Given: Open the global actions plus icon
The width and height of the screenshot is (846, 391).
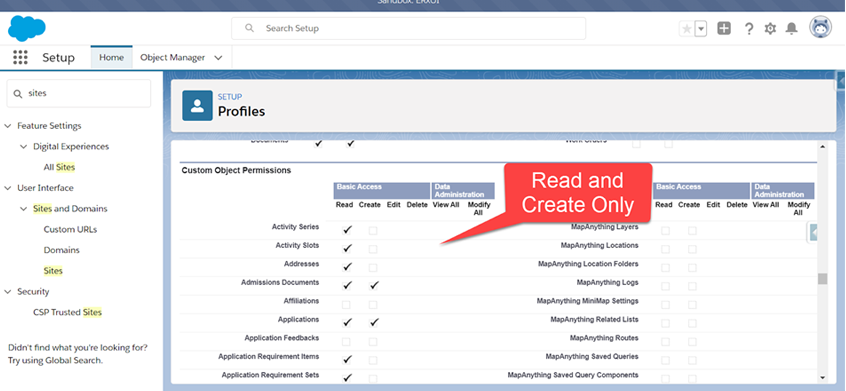Looking at the screenshot, I should click(724, 29).
